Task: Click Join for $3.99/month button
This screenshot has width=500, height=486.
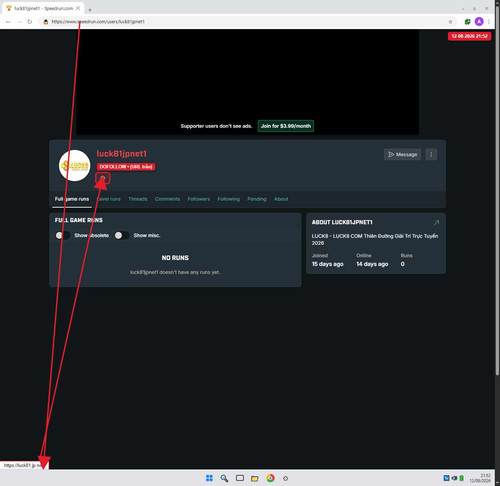Action: coord(286,126)
